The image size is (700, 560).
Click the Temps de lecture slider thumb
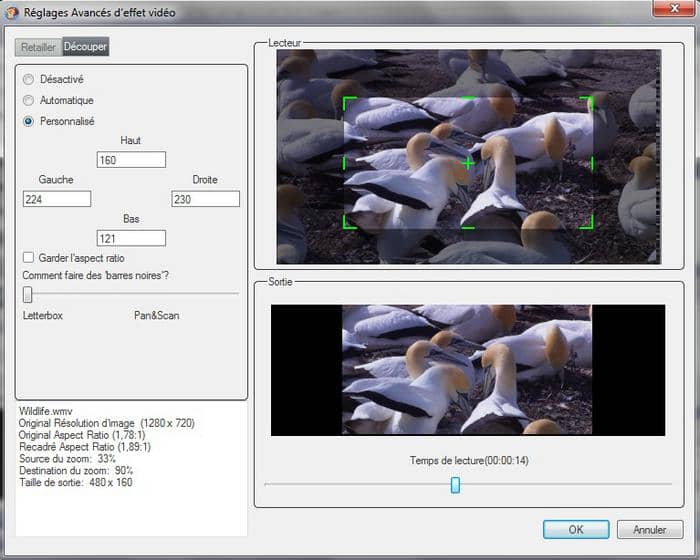455,485
